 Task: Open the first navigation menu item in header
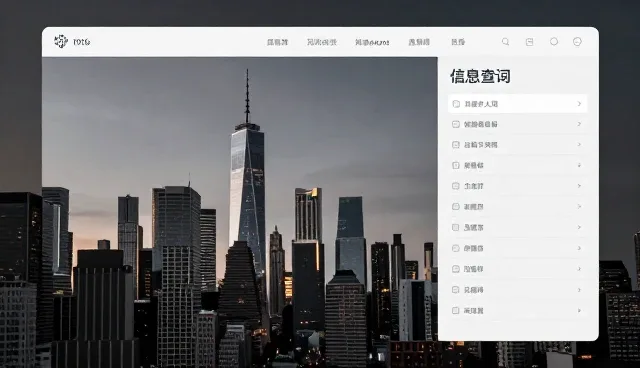click(278, 42)
